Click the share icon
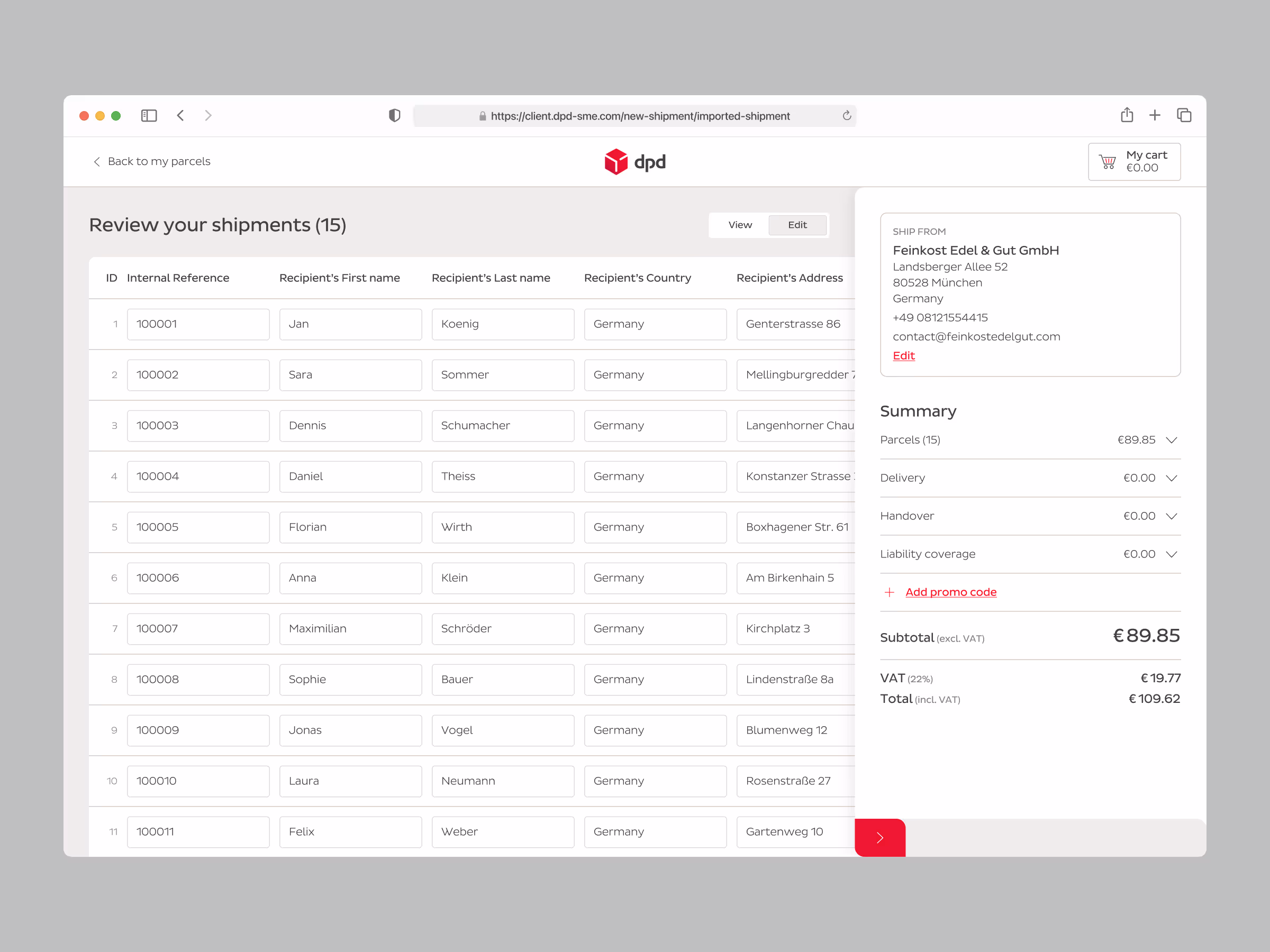This screenshot has width=1270, height=952. coord(1127,116)
